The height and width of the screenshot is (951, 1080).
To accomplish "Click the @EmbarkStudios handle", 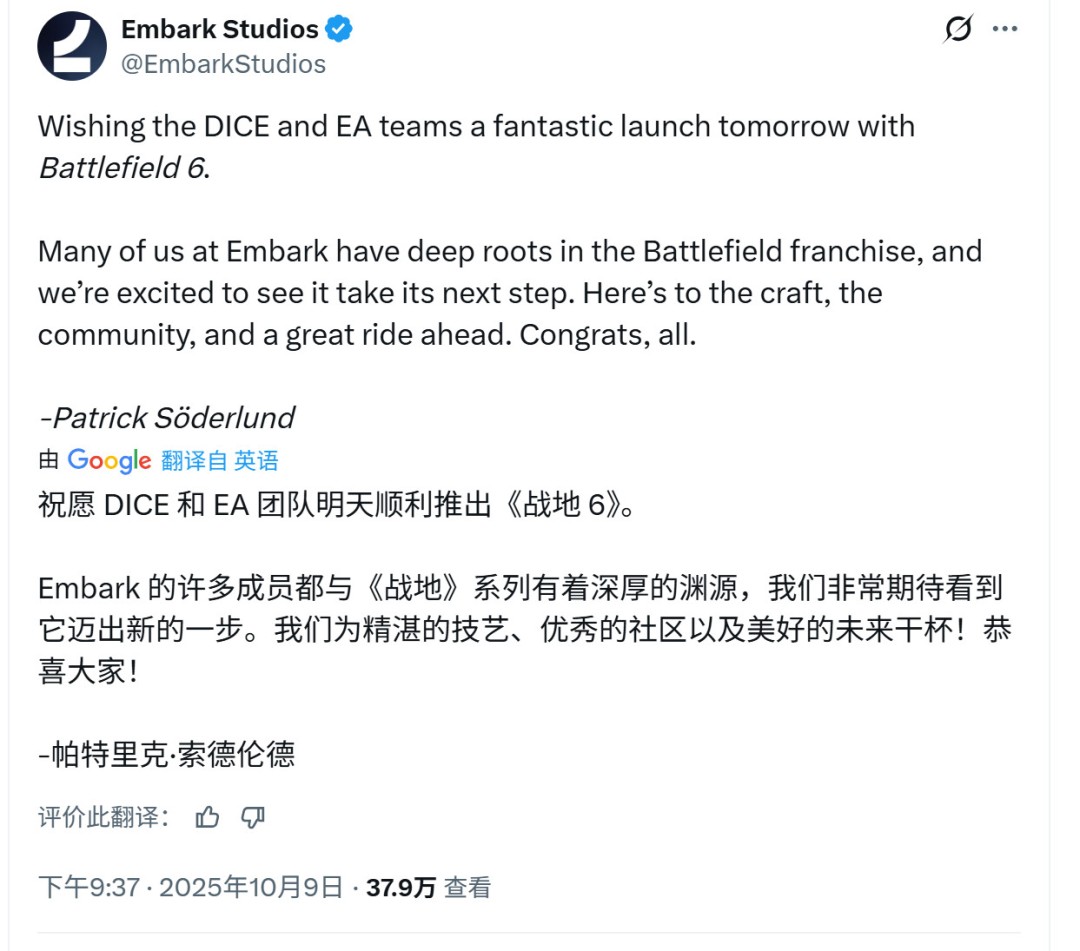I will pyautogui.click(x=224, y=63).
